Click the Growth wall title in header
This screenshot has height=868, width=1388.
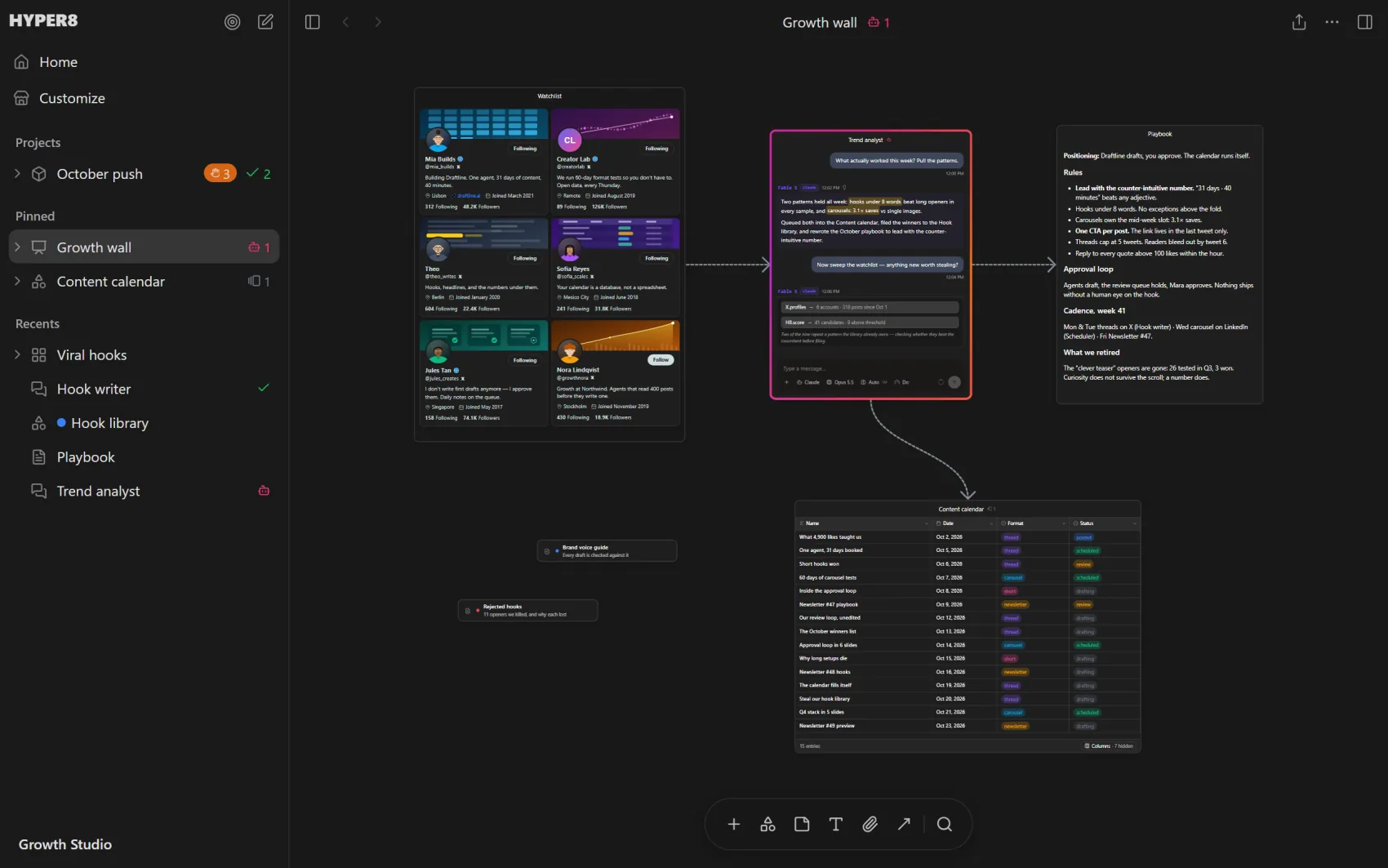point(820,23)
